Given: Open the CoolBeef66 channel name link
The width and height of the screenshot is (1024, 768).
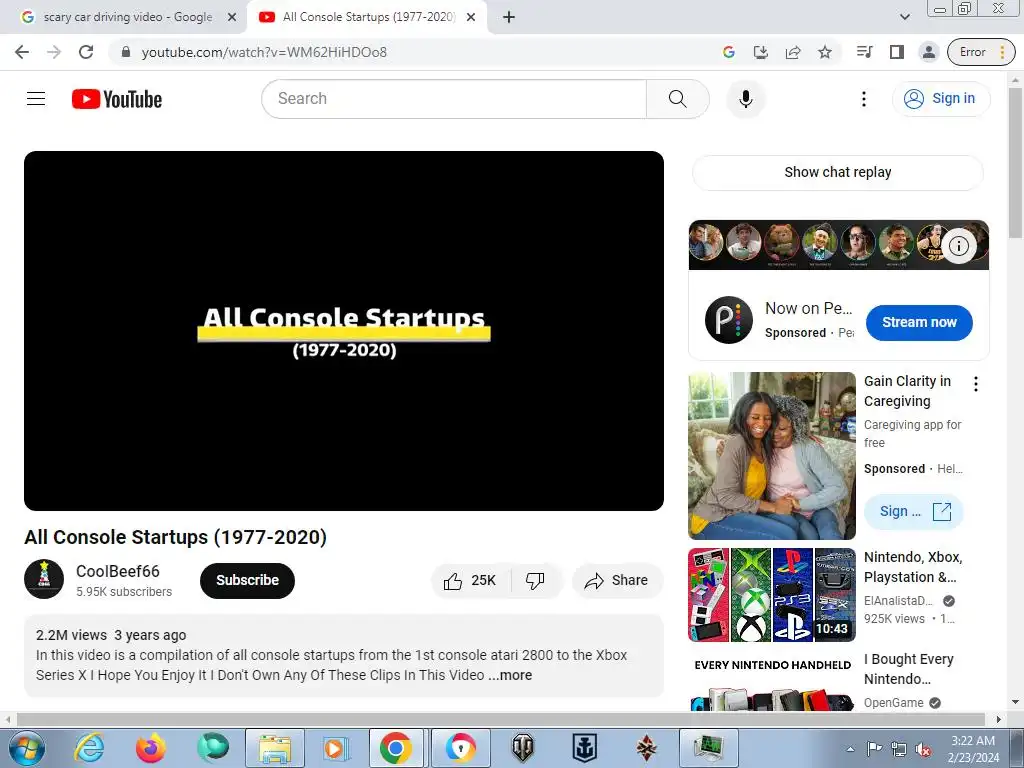Looking at the screenshot, I should (118, 571).
